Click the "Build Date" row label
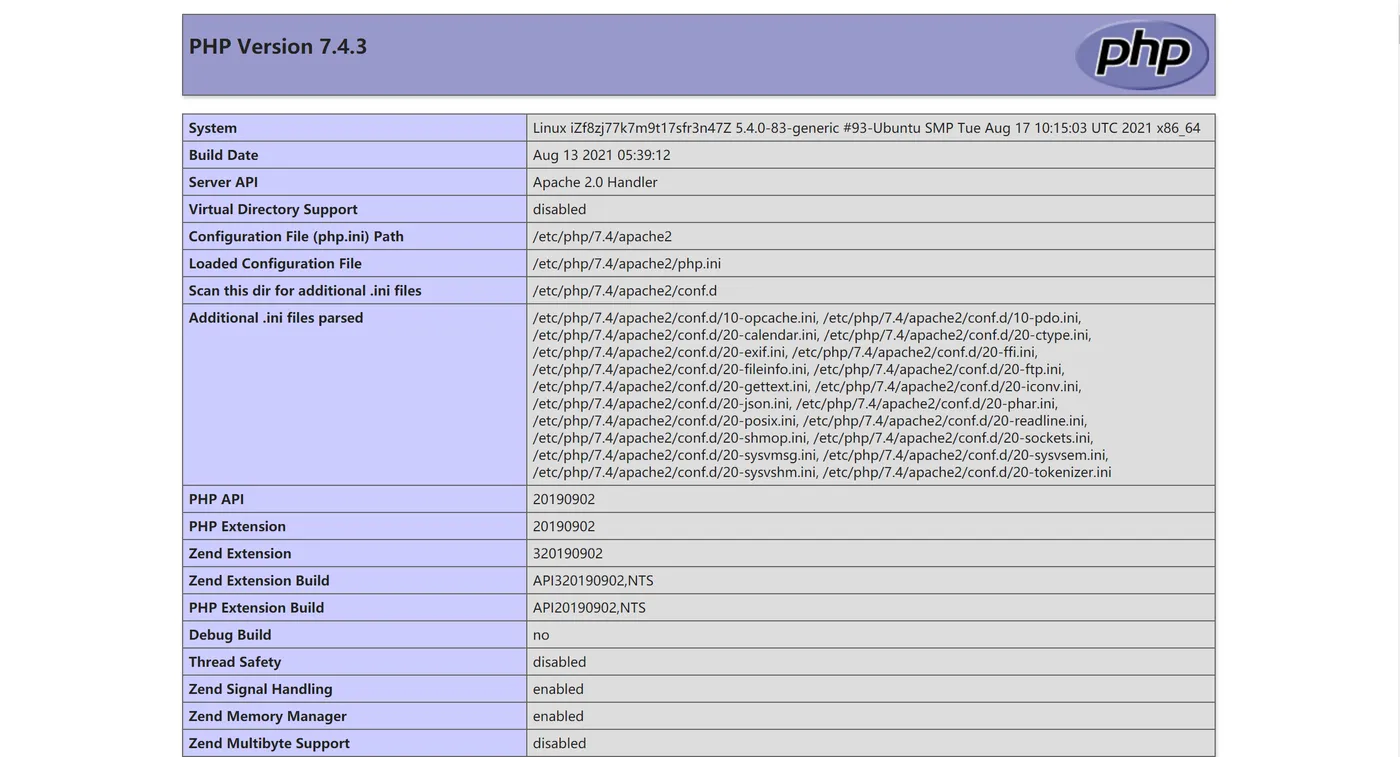 click(x=224, y=155)
